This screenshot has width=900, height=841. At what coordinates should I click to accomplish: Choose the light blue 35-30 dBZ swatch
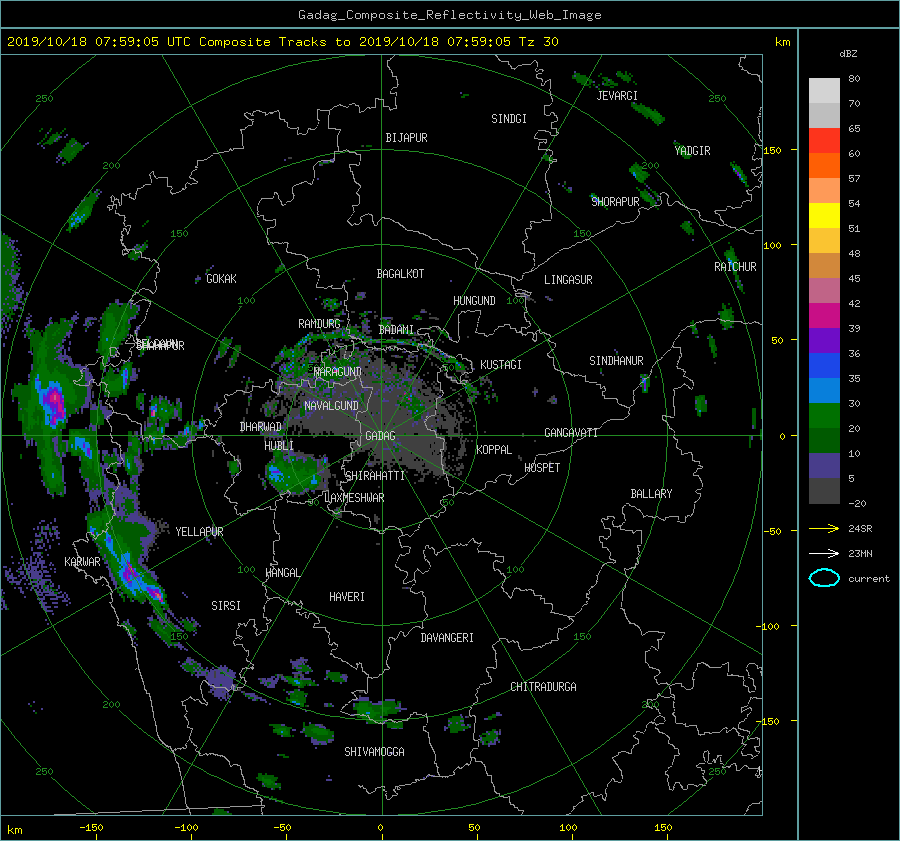click(x=824, y=391)
